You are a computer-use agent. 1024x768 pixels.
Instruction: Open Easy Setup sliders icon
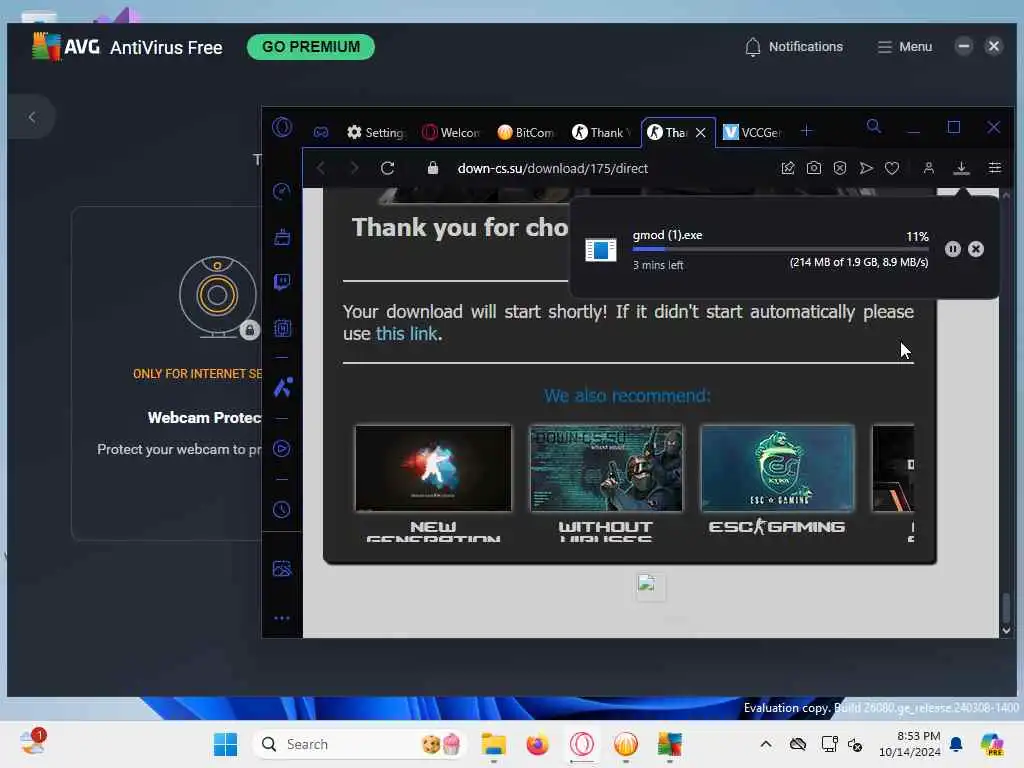click(x=995, y=168)
